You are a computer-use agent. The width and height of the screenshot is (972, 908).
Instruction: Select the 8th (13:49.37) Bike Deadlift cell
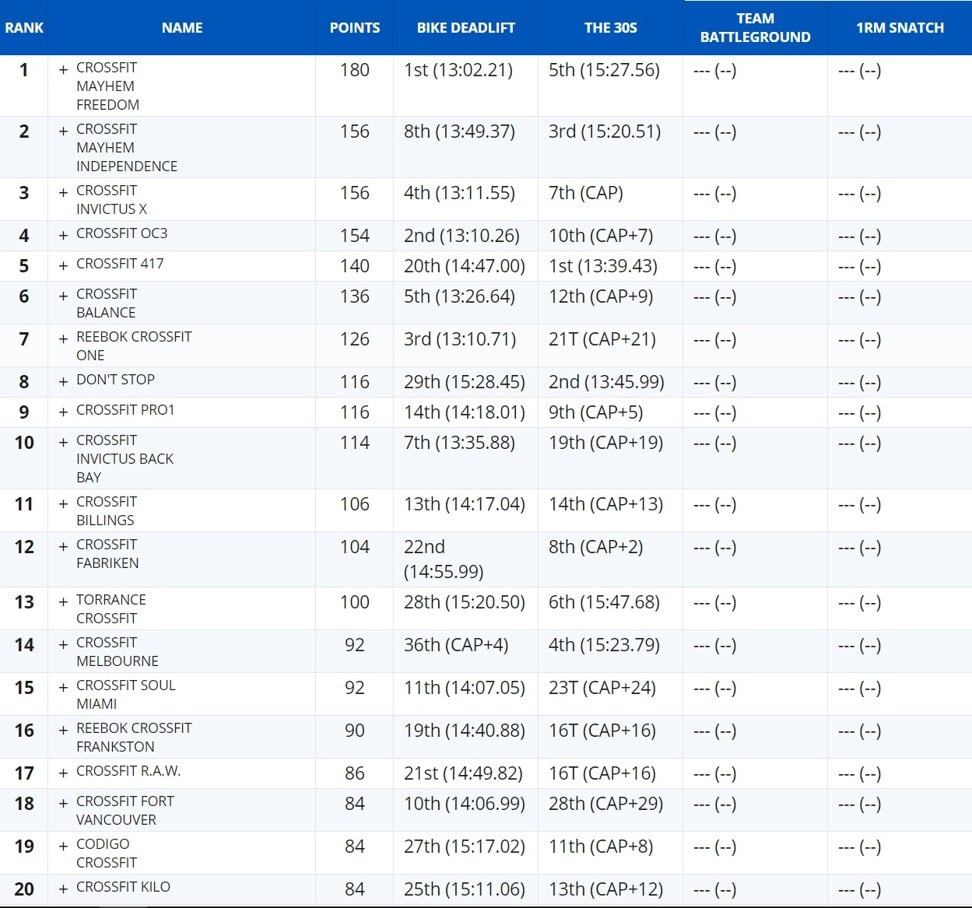click(x=459, y=131)
